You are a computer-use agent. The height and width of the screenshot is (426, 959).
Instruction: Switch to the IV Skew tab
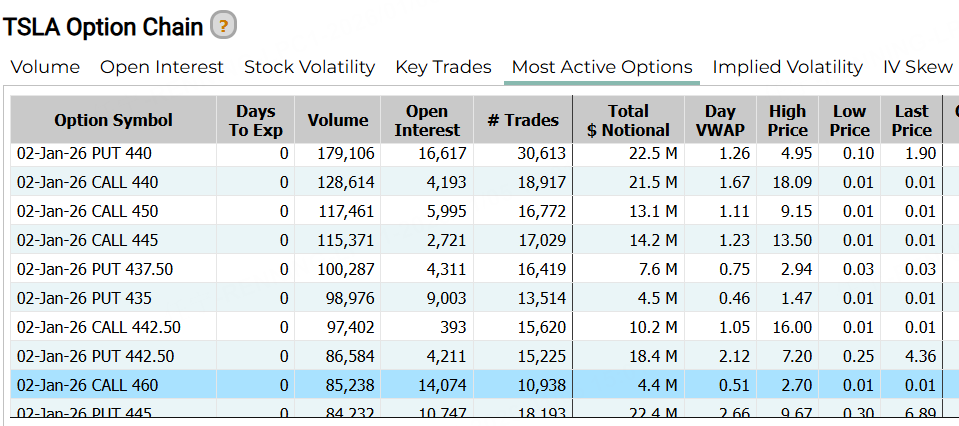point(917,67)
